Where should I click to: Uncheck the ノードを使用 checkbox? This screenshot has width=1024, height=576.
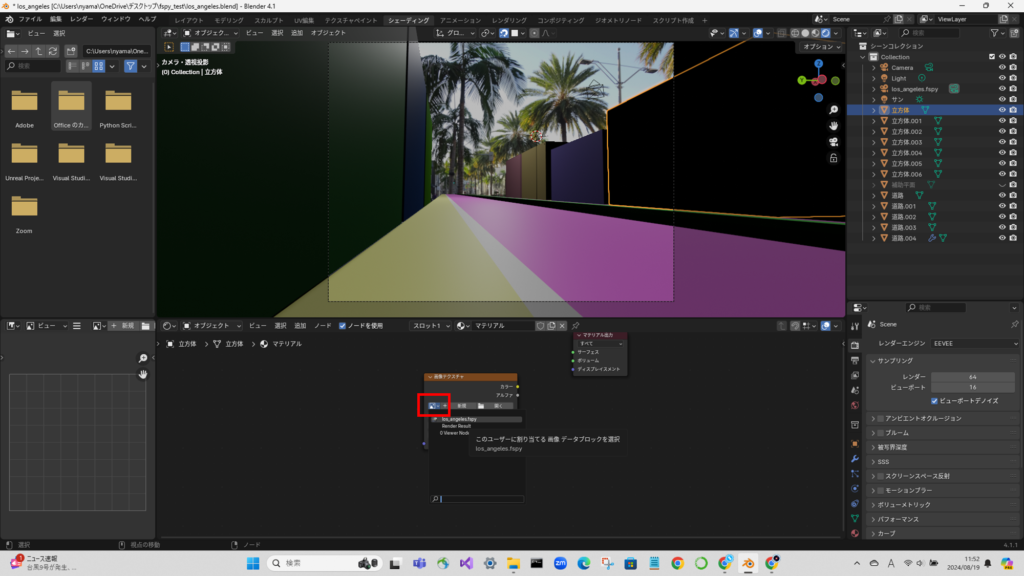[x=343, y=326]
